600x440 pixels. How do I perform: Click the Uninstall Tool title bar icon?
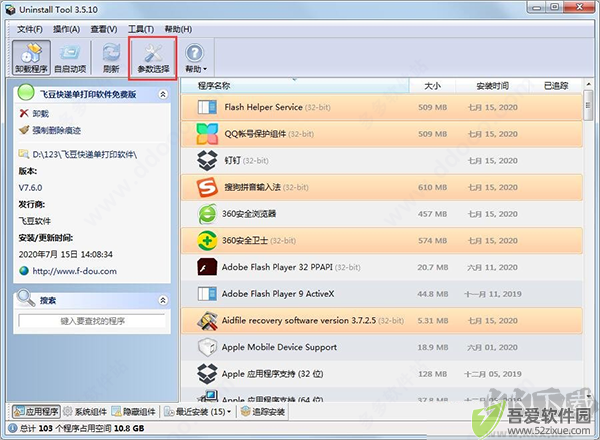(10, 10)
